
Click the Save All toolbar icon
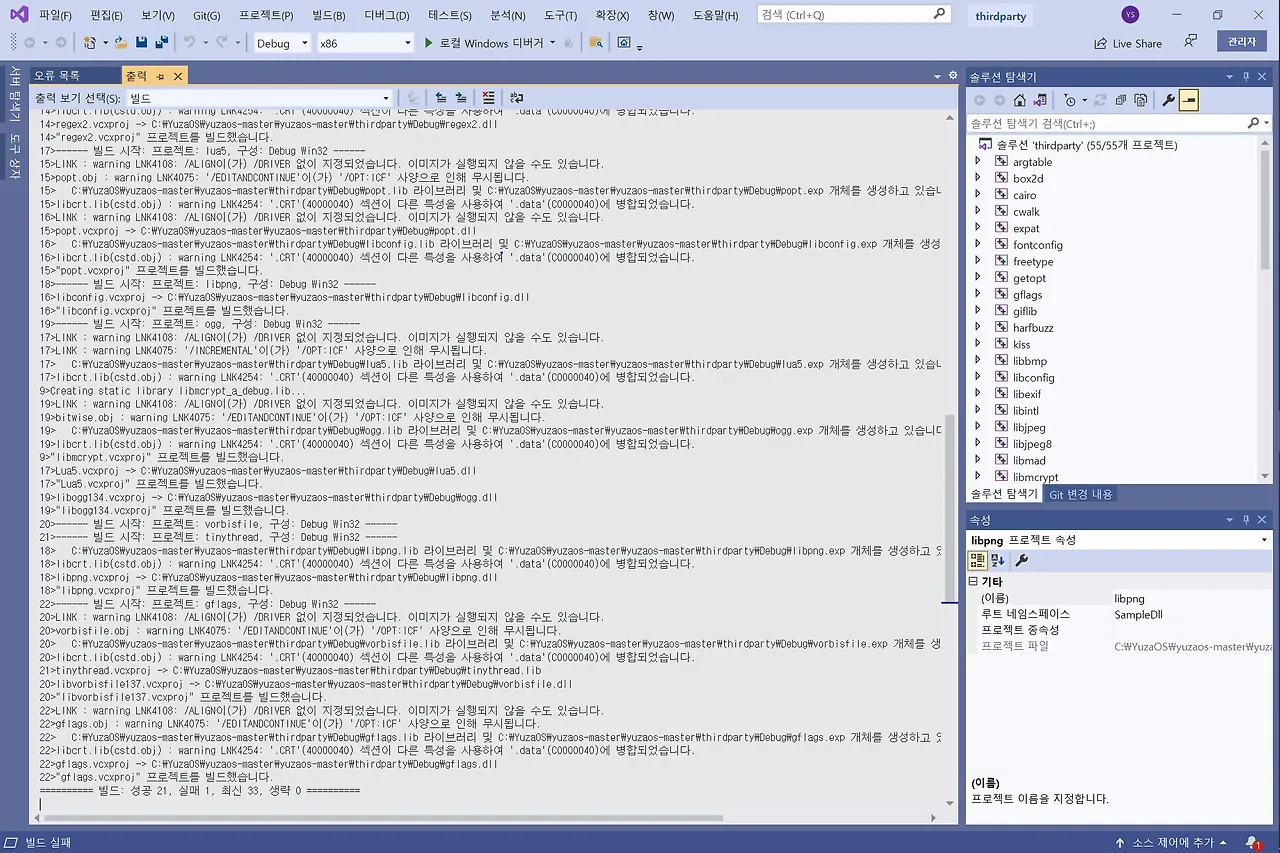click(x=161, y=43)
